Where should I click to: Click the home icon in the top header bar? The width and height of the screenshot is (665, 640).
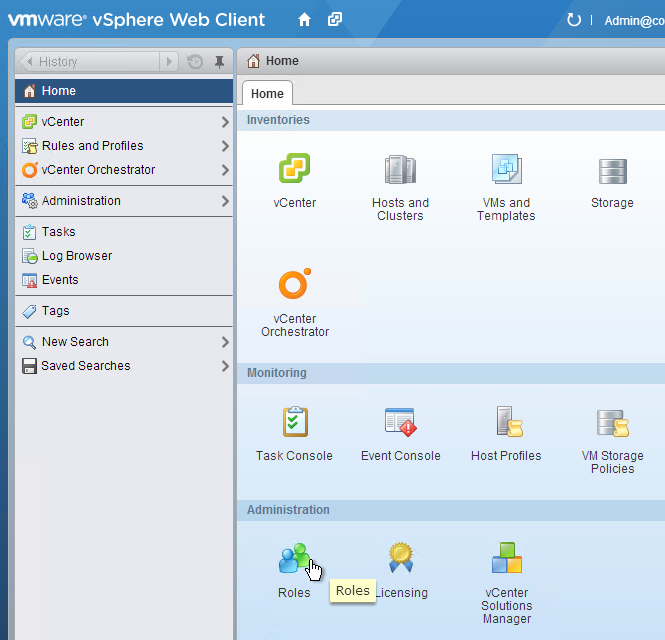pyautogui.click(x=304, y=20)
